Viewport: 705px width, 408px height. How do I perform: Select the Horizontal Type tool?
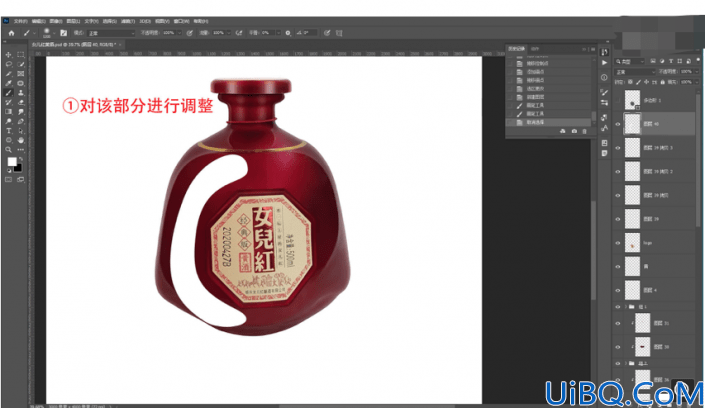[9, 131]
